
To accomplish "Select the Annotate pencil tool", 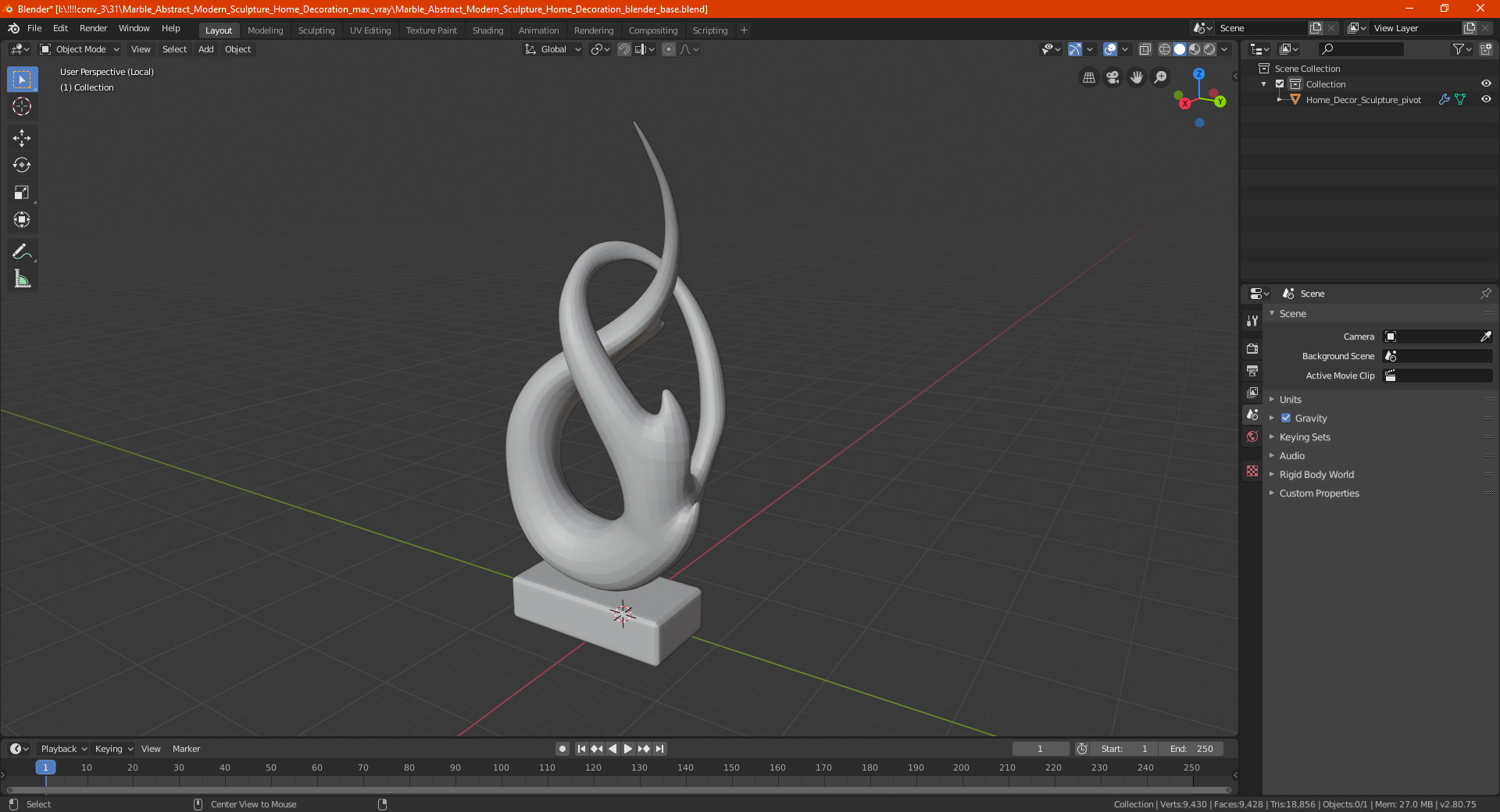I will tap(23, 252).
